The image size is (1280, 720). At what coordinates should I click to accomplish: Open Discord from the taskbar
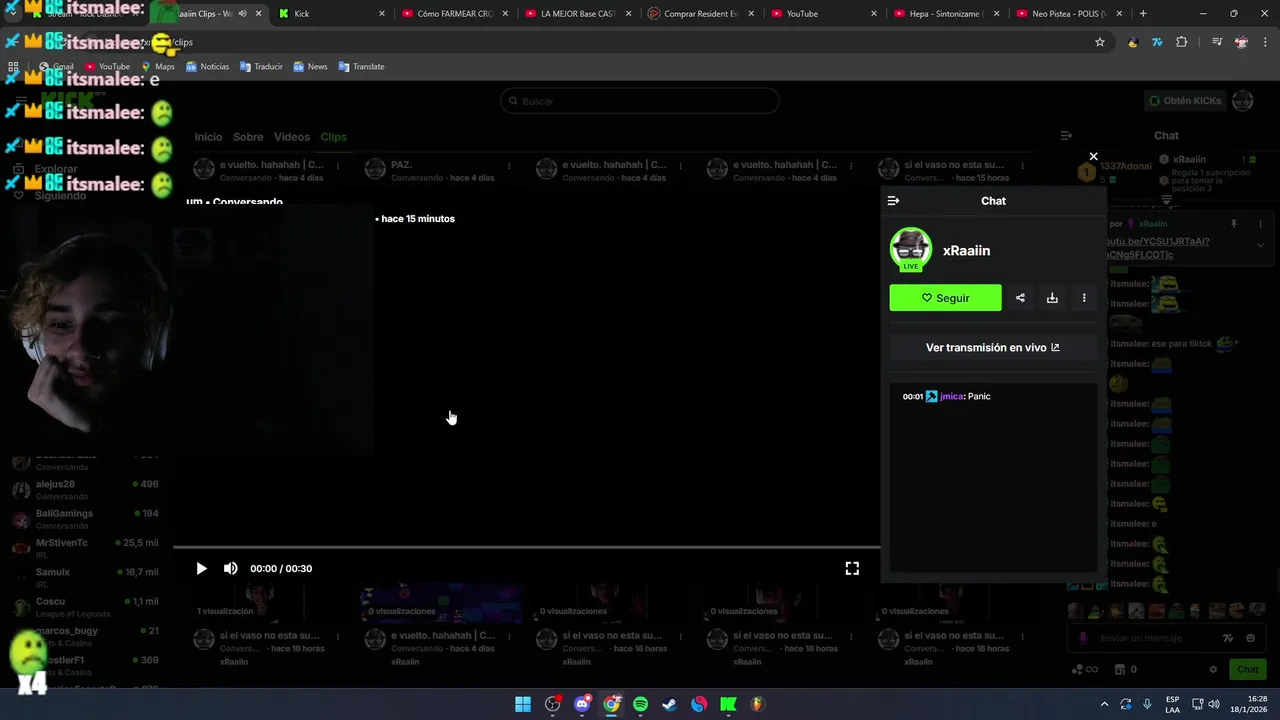point(582,704)
